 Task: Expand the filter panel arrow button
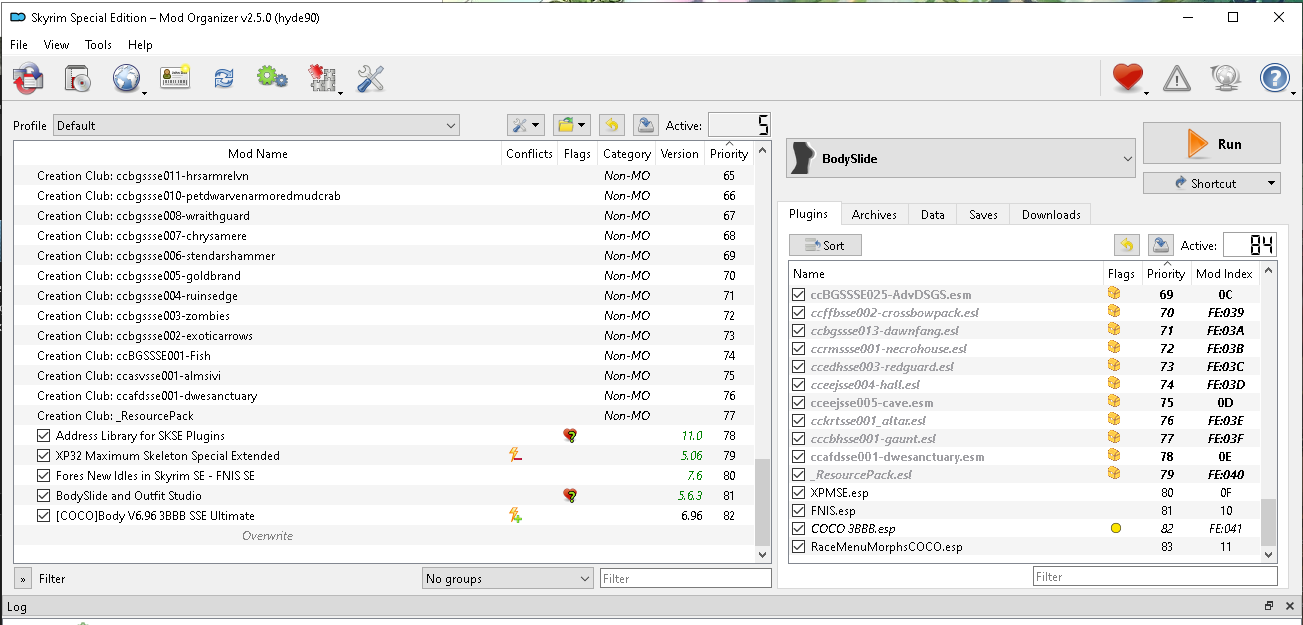[22, 579]
